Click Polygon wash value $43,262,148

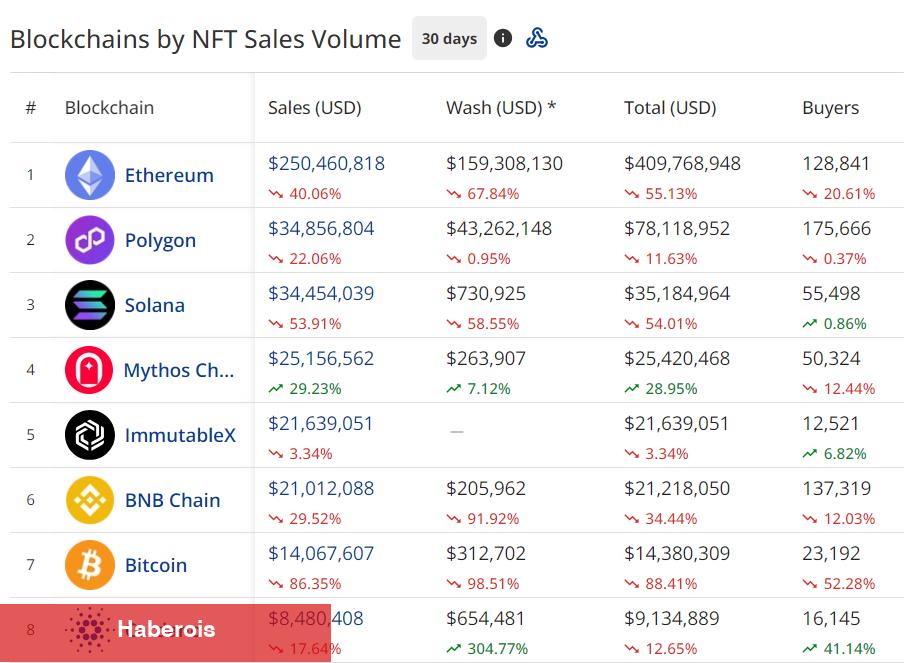pyautogui.click(x=499, y=228)
